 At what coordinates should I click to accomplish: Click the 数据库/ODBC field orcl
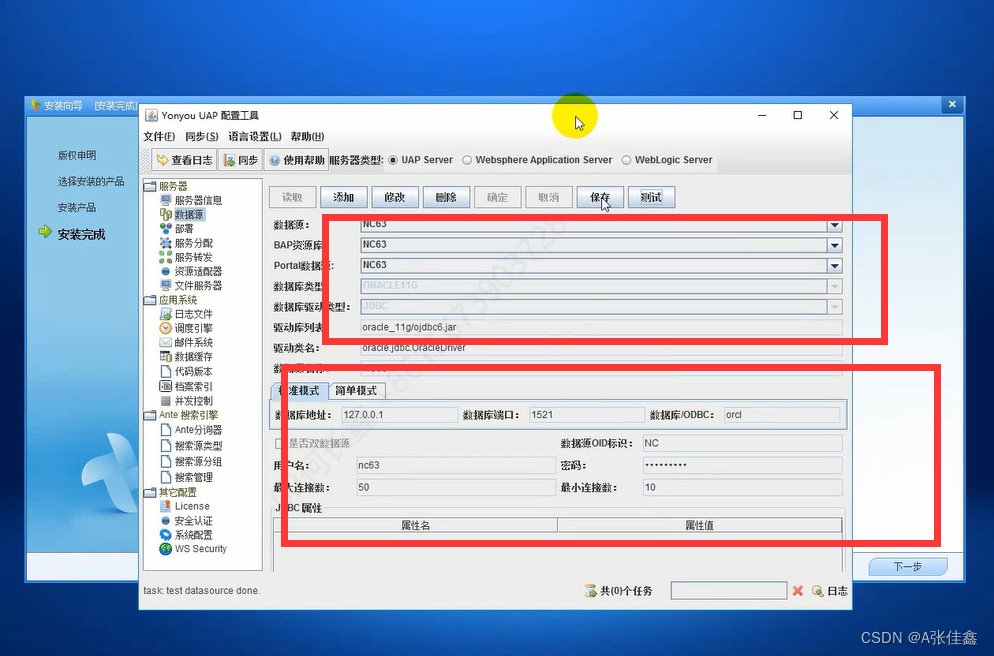tap(782, 415)
